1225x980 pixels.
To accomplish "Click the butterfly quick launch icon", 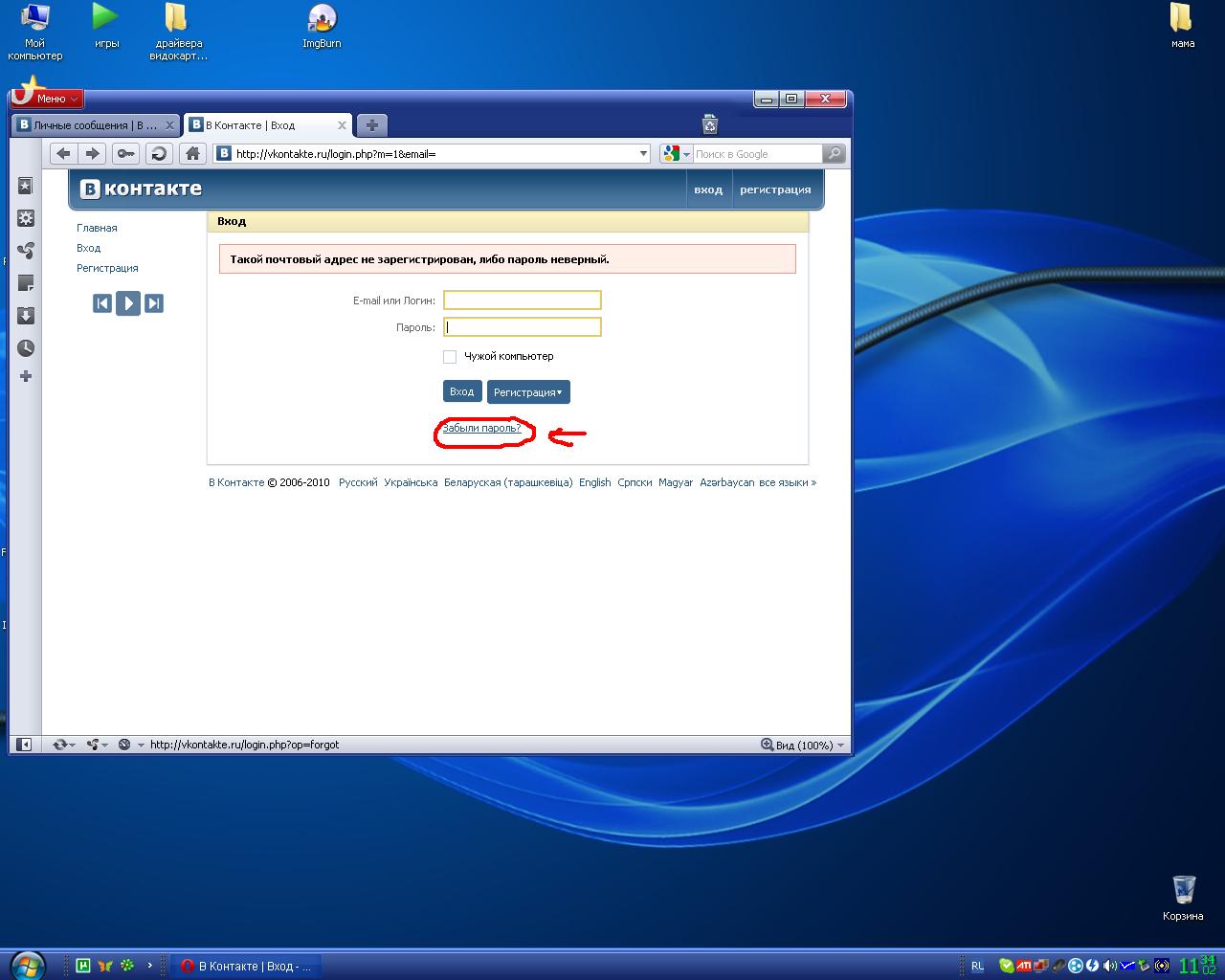I will point(105,966).
